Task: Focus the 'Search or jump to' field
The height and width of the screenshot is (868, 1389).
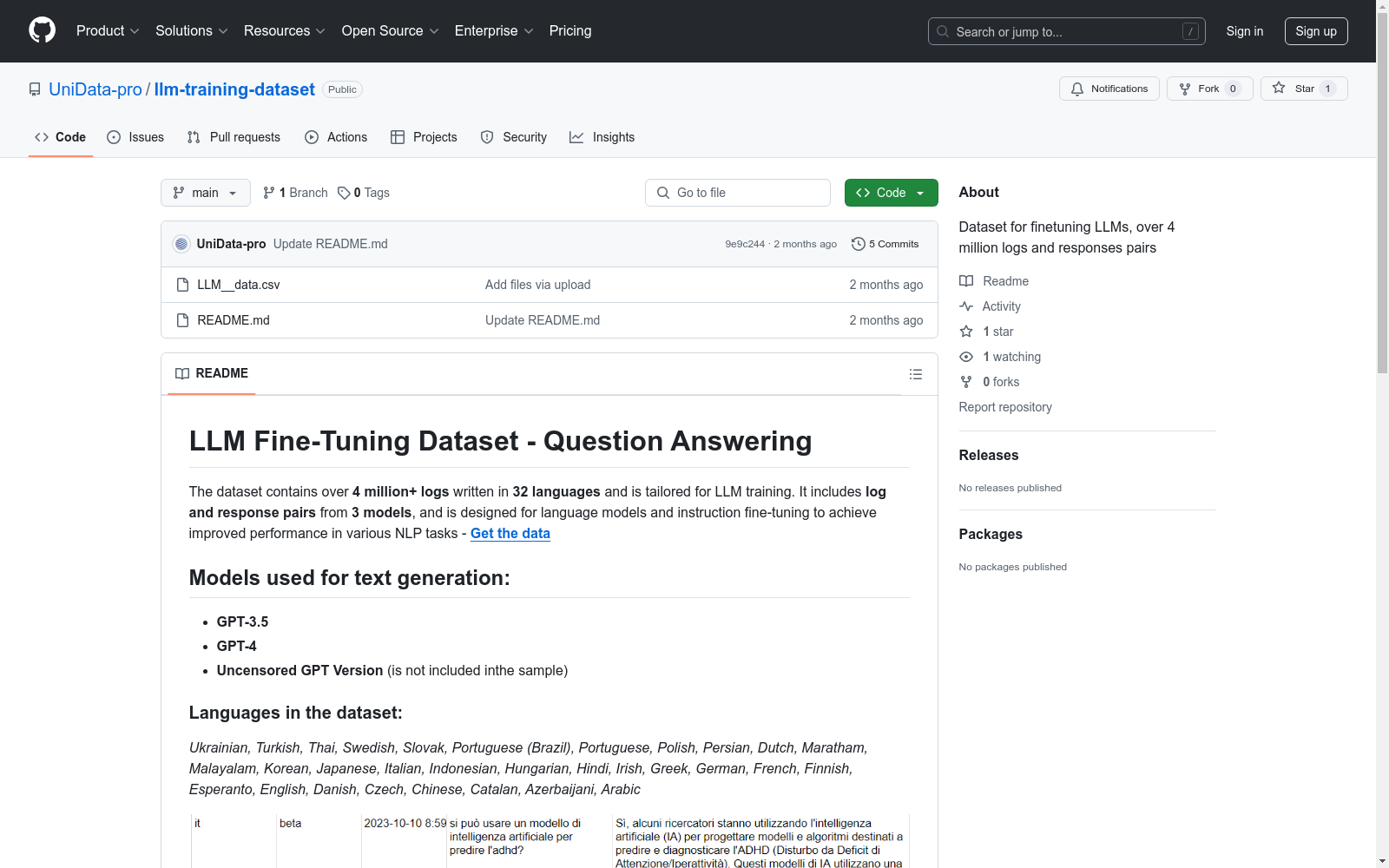Action: click(1066, 31)
